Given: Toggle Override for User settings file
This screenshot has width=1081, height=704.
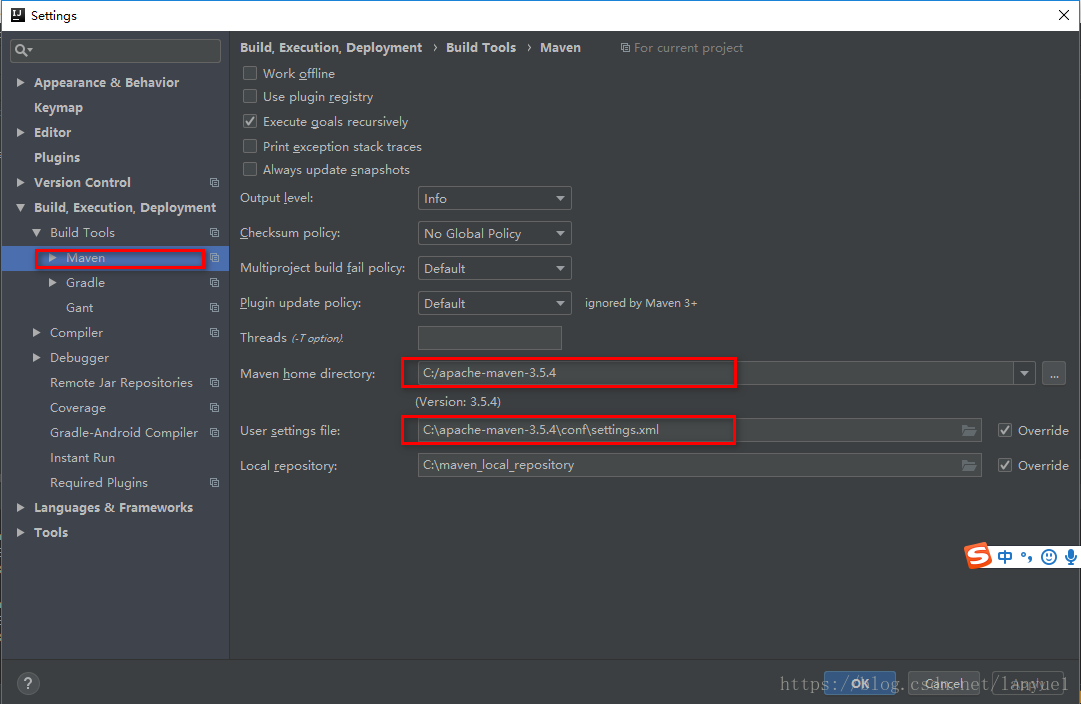Looking at the screenshot, I should click(1004, 430).
